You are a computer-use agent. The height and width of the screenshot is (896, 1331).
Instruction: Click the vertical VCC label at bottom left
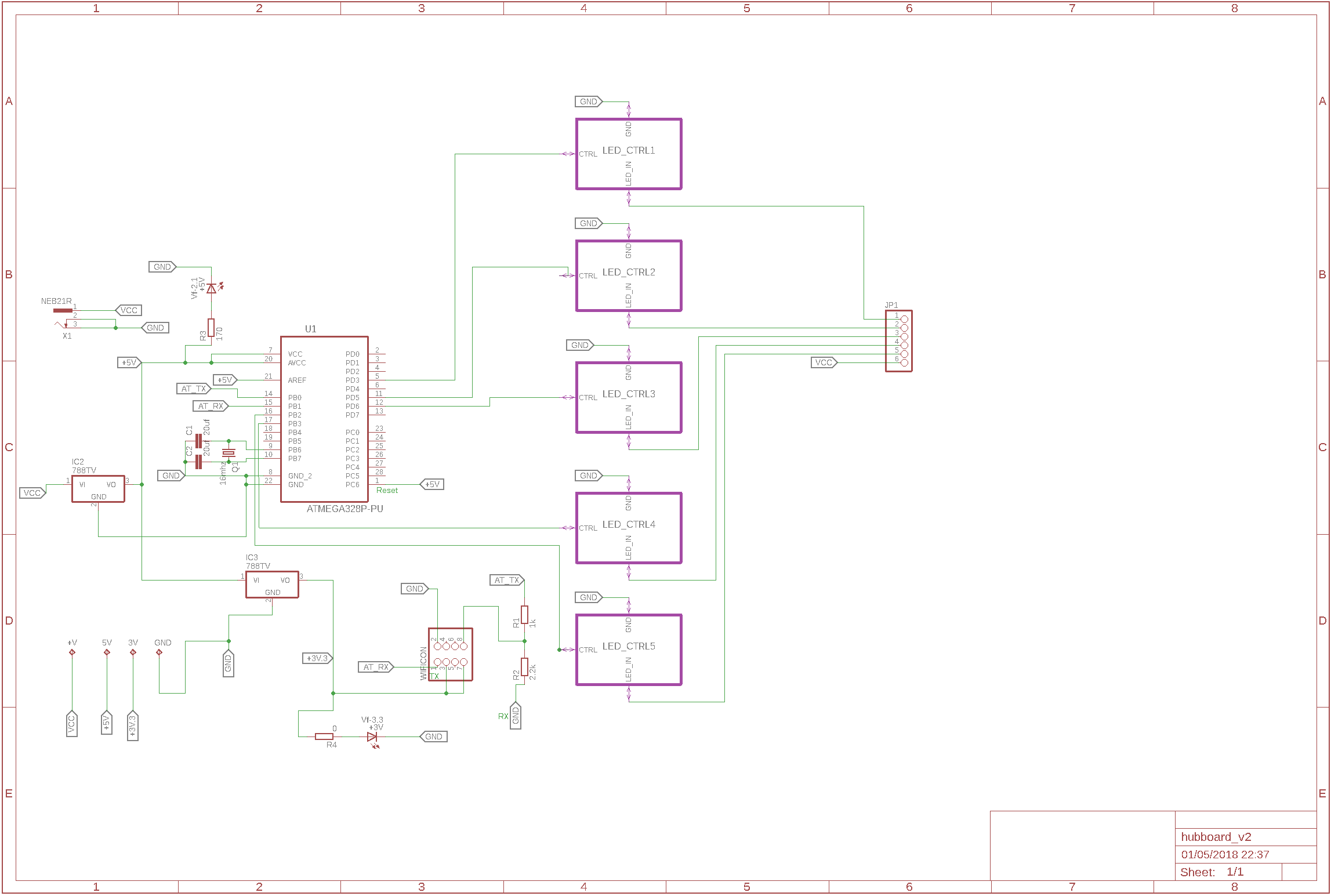click(x=72, y=724)
